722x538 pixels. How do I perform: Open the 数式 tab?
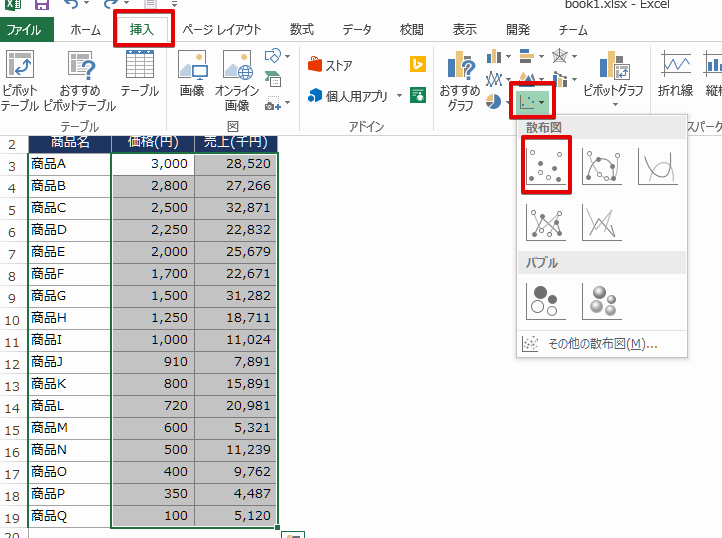(301, 30)
